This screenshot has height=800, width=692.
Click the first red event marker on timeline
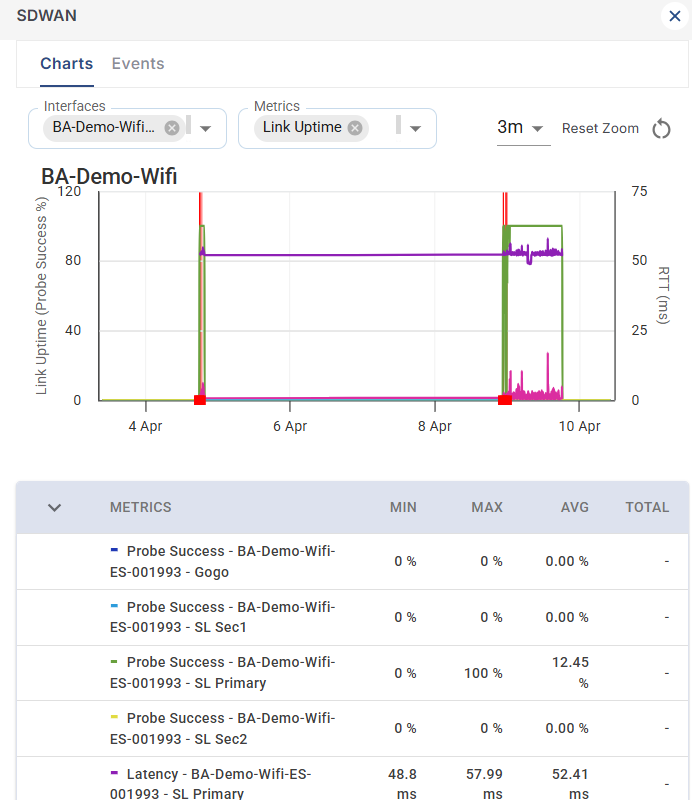coord(200,400)
